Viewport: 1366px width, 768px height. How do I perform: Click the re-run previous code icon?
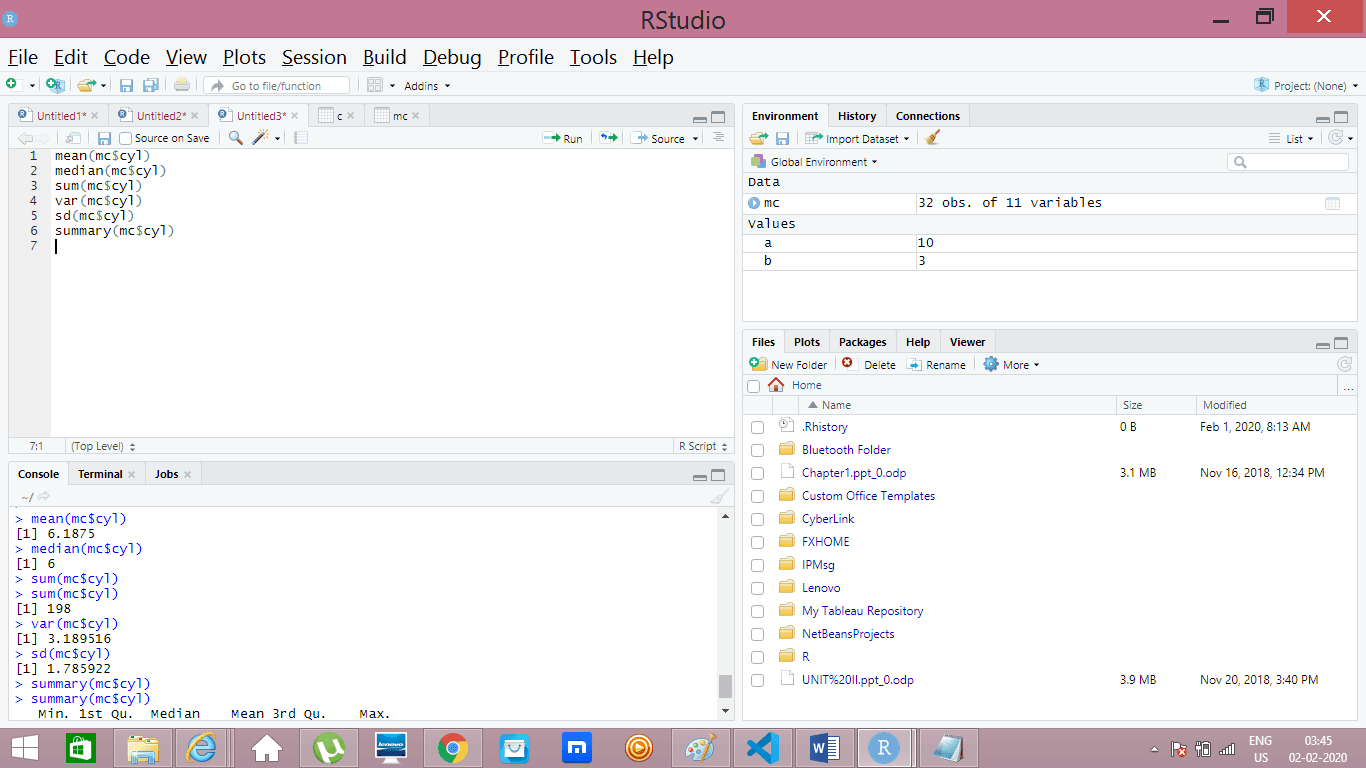608,138
